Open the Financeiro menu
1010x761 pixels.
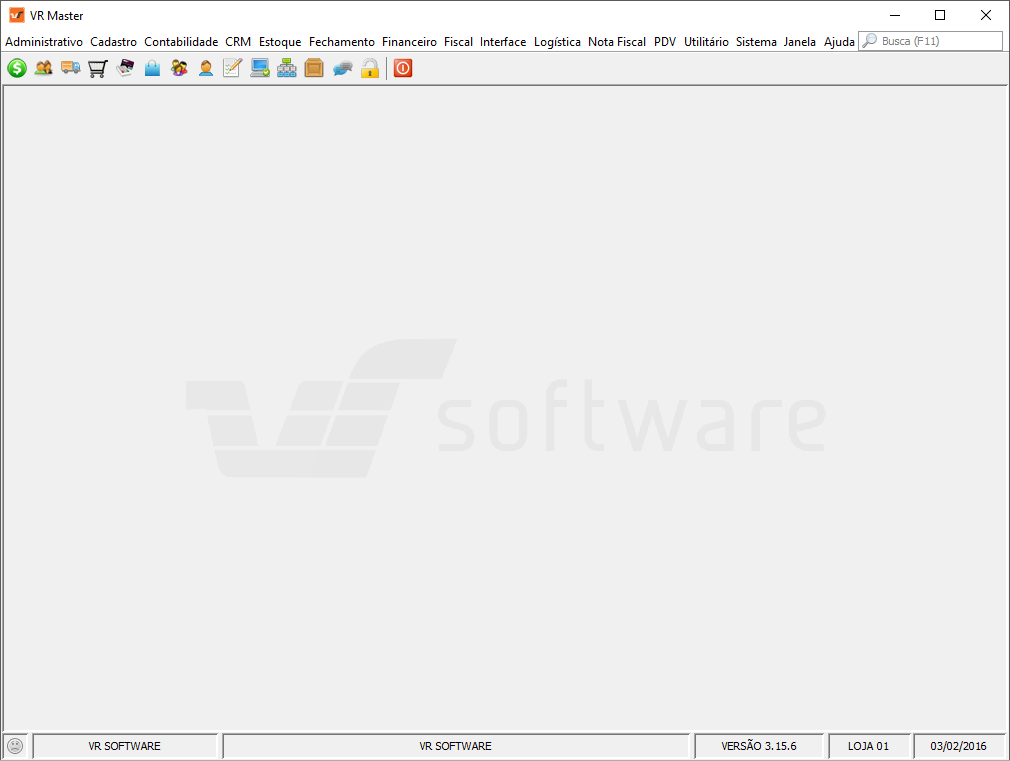(409, 42)
